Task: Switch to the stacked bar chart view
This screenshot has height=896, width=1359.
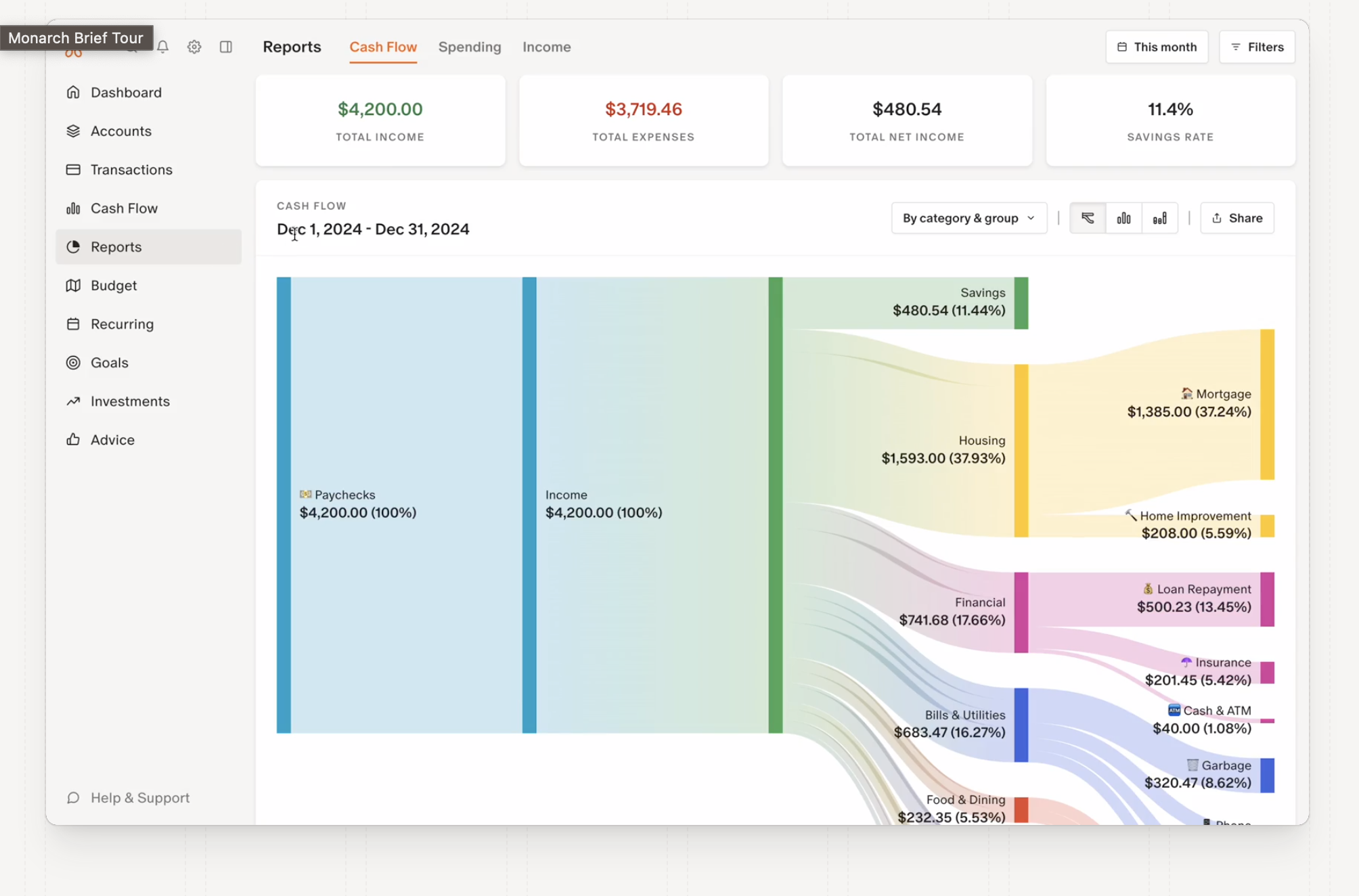Action: coord(1159,218)
